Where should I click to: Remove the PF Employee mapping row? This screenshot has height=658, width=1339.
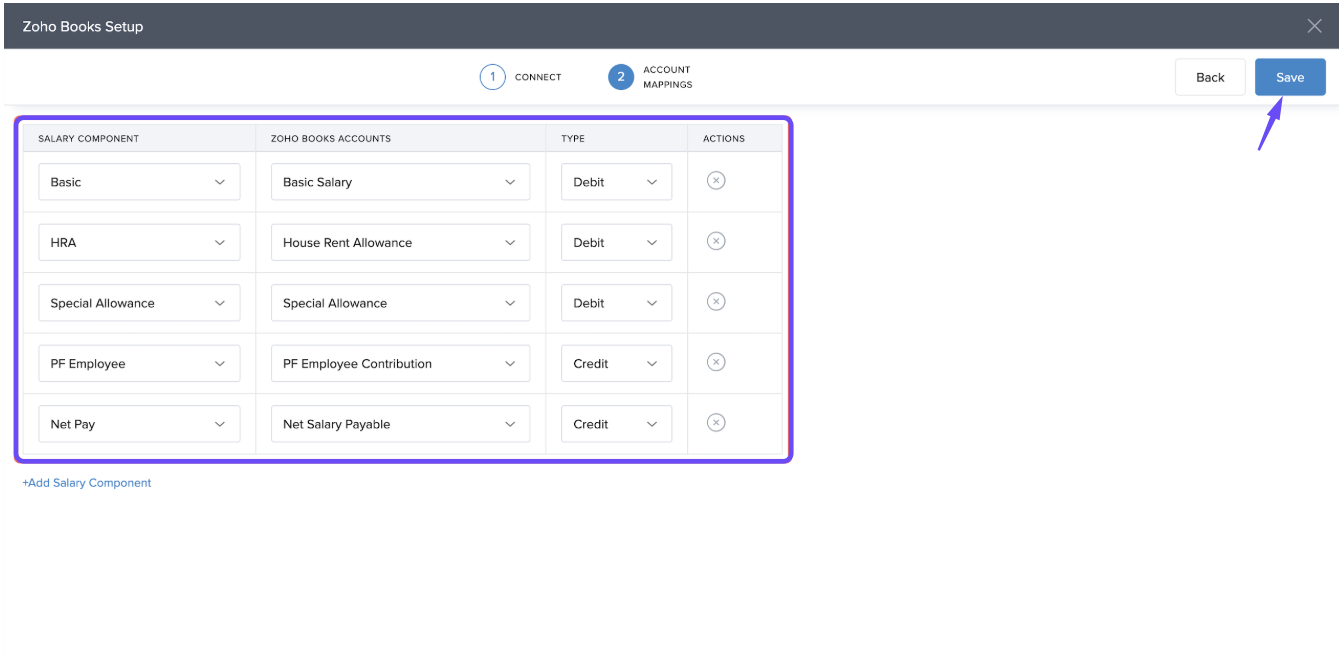(716, 362)
